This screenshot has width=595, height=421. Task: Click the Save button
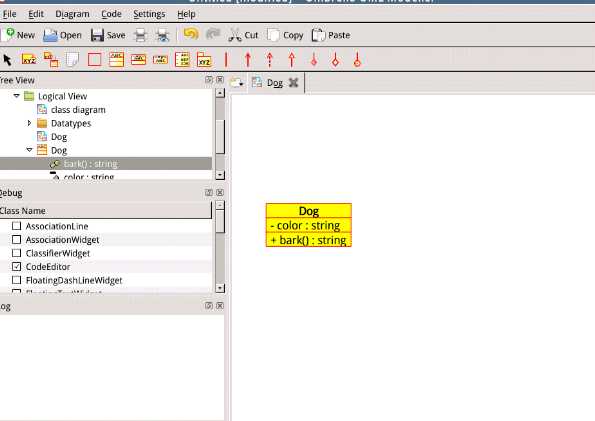click(x=108, y=35)
